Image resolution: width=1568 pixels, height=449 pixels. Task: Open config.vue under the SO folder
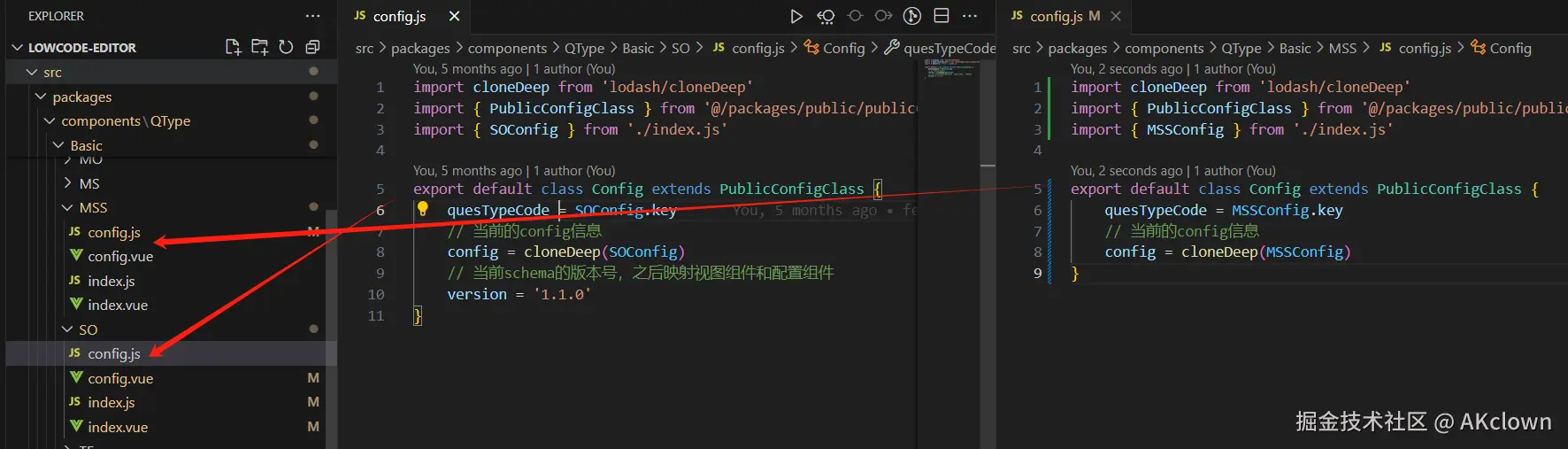(x=120, y=378)
